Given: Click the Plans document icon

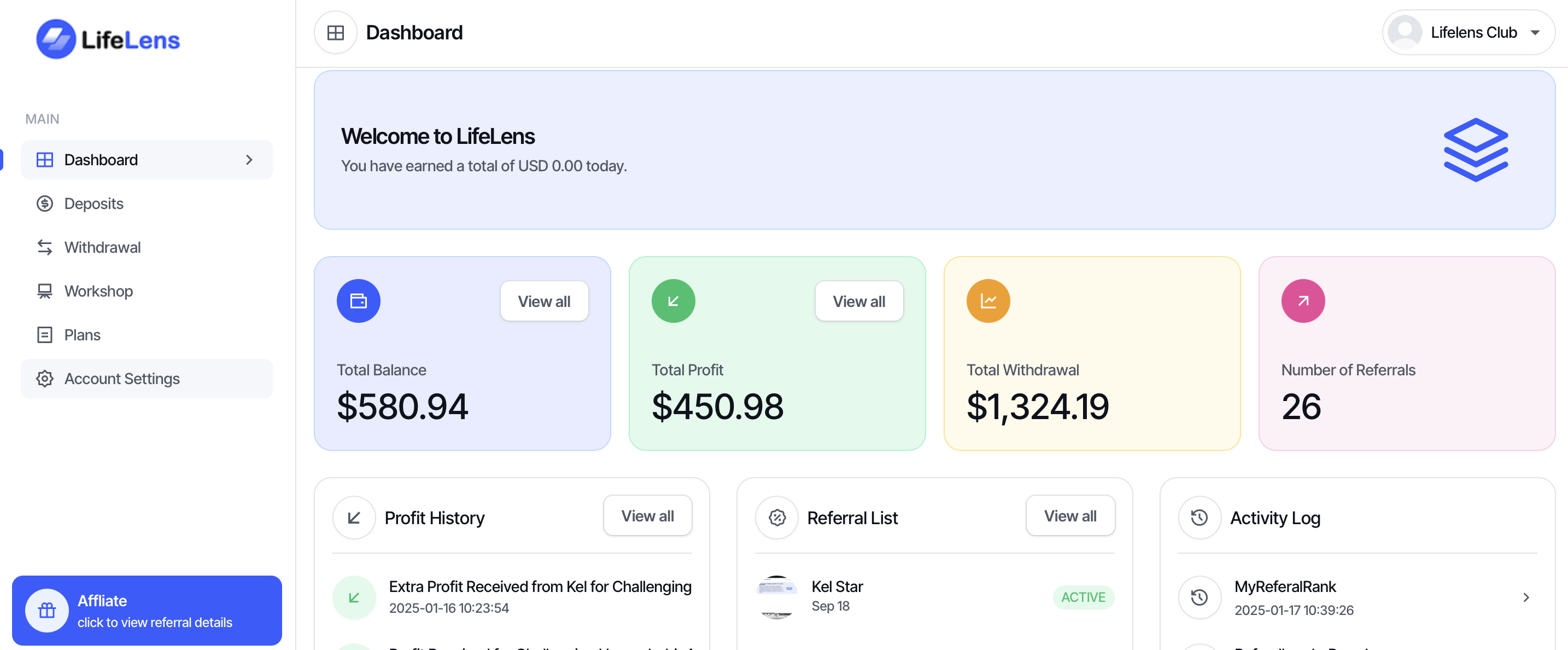Looking at the screenshot, I should point(44,335).
